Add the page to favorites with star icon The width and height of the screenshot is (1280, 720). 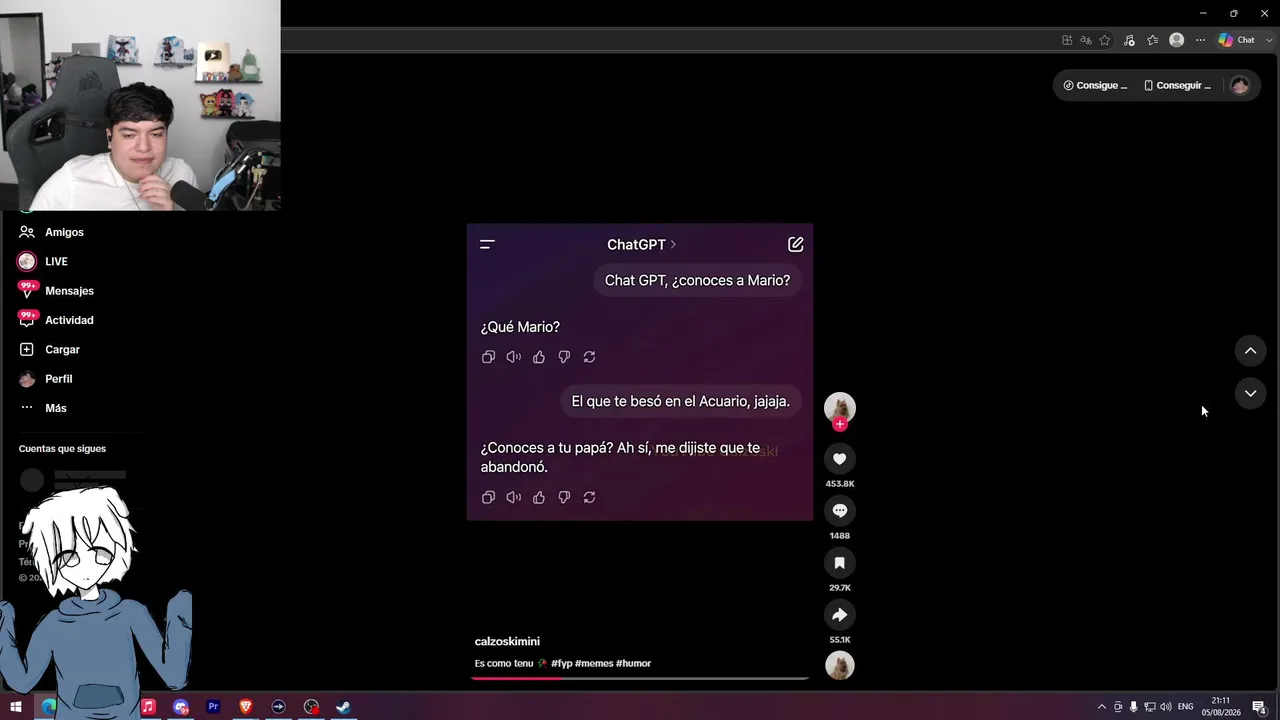[x=1105, y=40]
